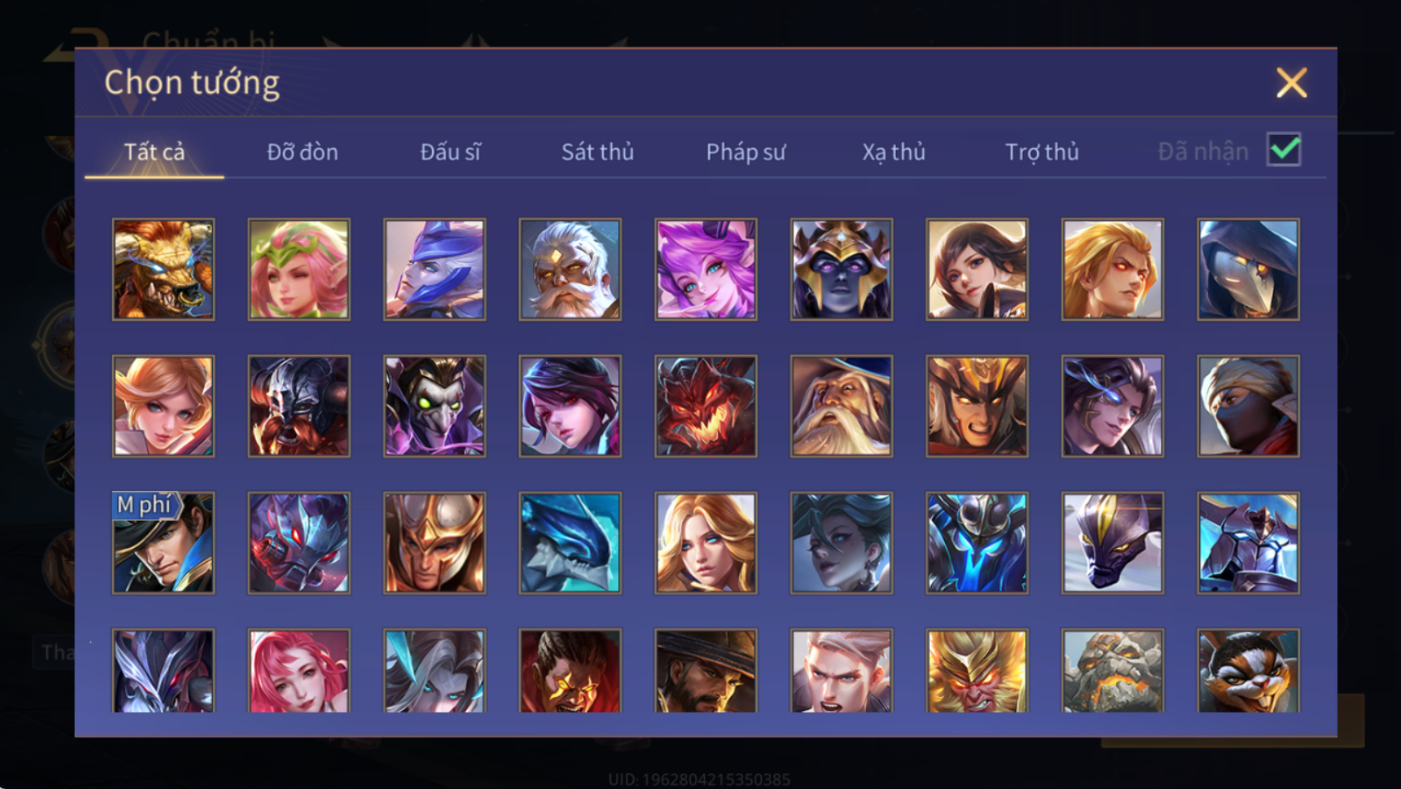Viewport: 1401px width, 789px height.
Task: Choose the cowboy-hat gunslinger hero portrait
Action: point(706,670)
